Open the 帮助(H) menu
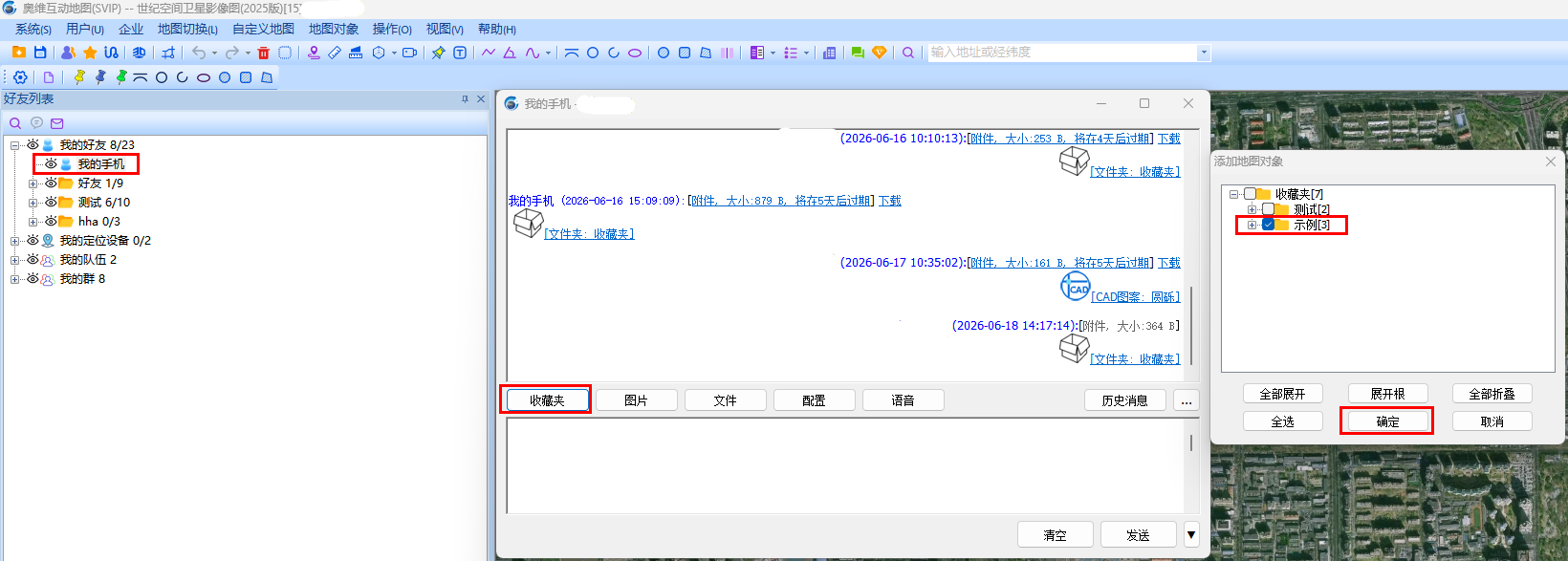The image size is (1568, 561). tap(497, 30)
